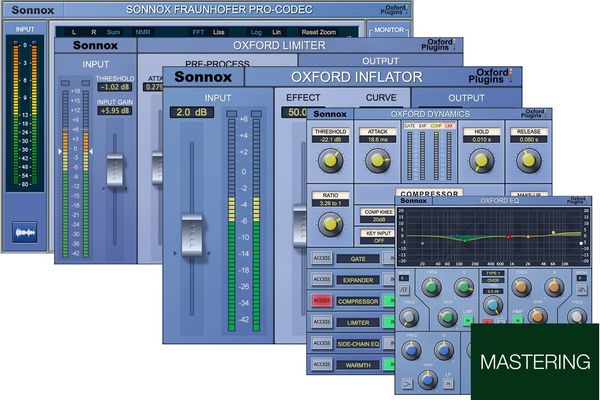Screen dimensions: 600x400
Task: Select Lin frequency scale in Pro-Codec
Action: [276, 32]
